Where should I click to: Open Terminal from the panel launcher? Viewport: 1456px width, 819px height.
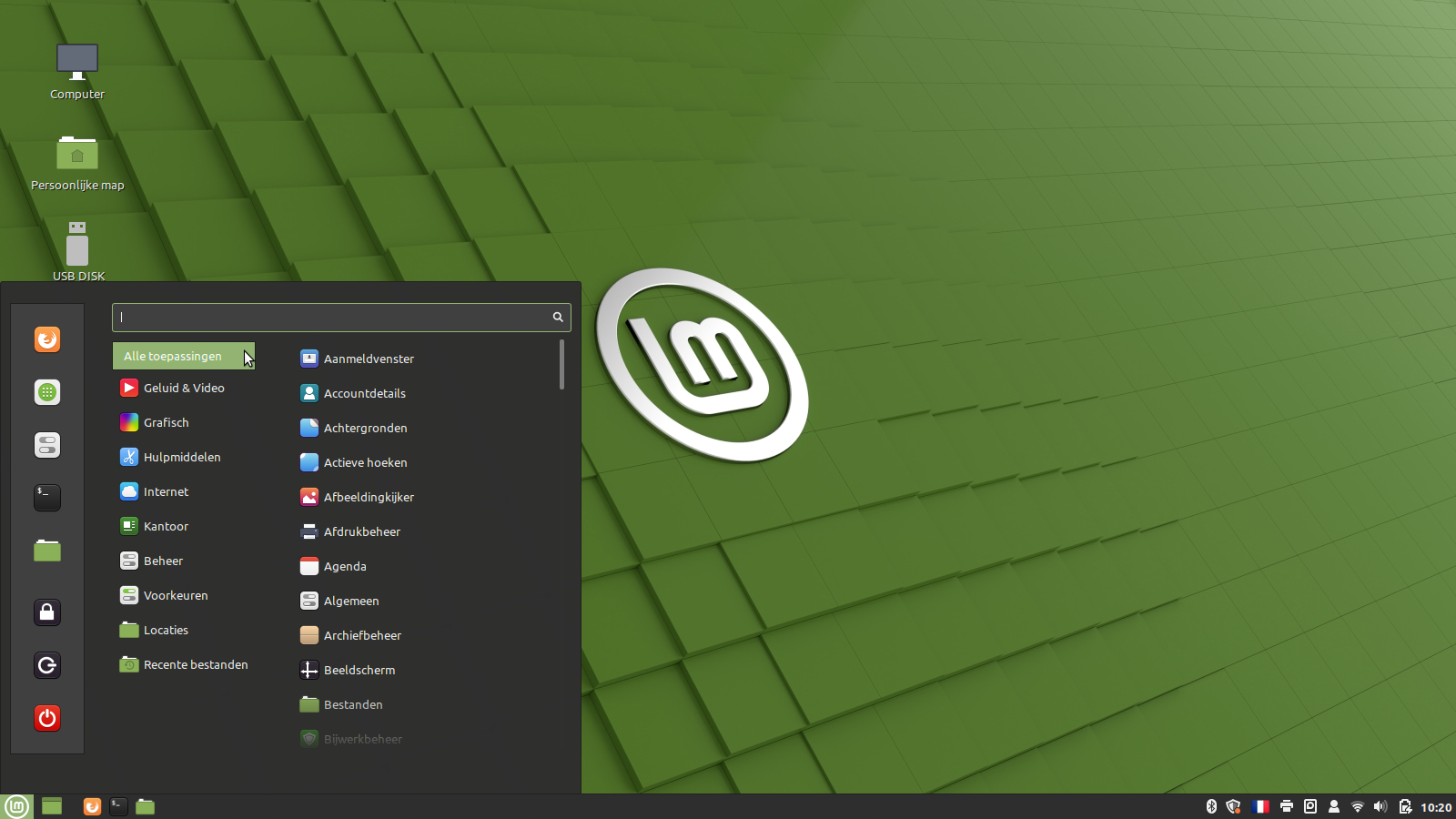coord(118,806)
